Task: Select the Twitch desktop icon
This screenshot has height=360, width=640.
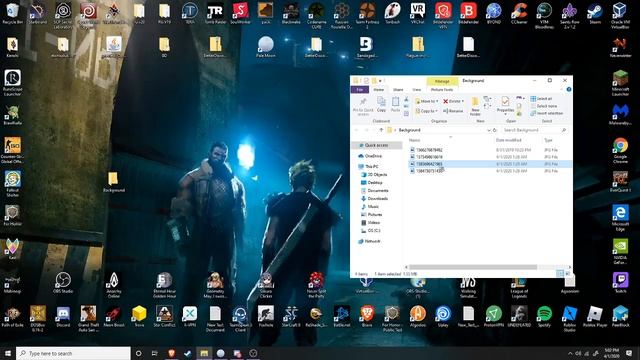Action: (620, 282)
